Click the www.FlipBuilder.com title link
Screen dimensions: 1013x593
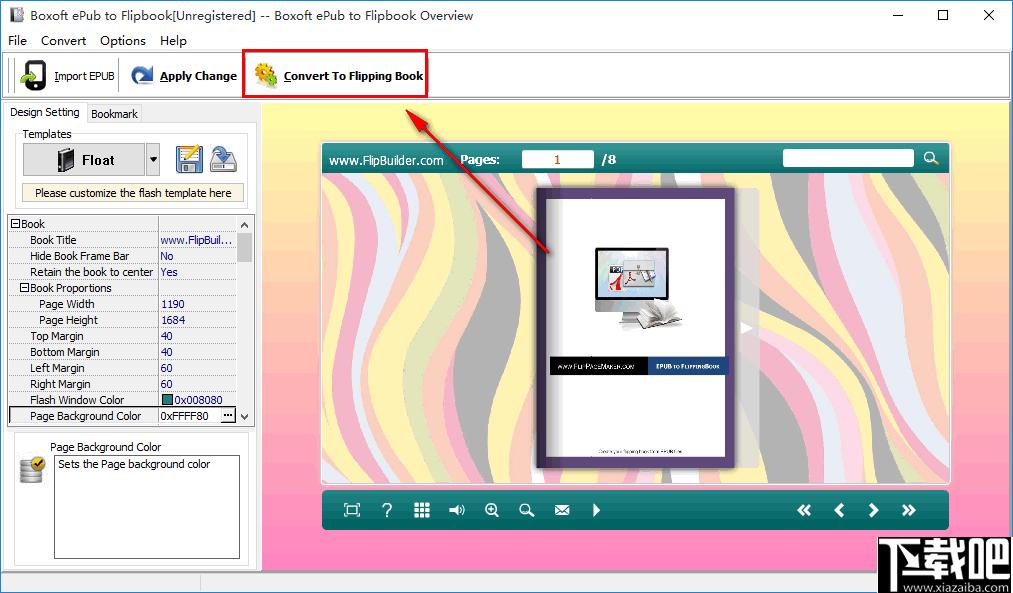coord(386,160)
